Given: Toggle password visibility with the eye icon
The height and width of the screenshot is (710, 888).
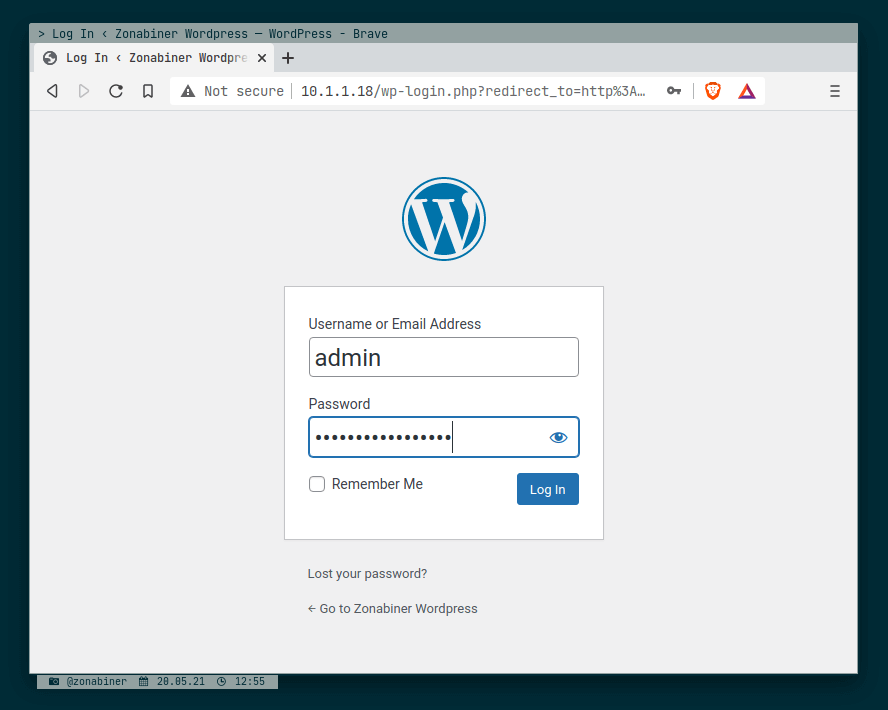Looking at the screenshot, I should pyautogui.click(x=558, y=437).
